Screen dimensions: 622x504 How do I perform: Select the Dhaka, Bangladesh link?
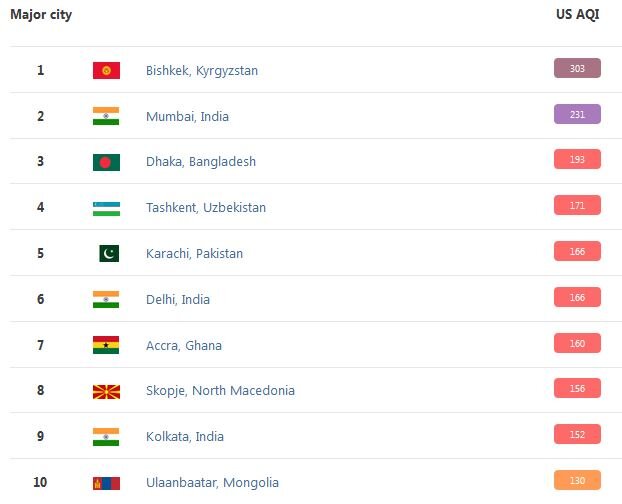pos(200,162)
